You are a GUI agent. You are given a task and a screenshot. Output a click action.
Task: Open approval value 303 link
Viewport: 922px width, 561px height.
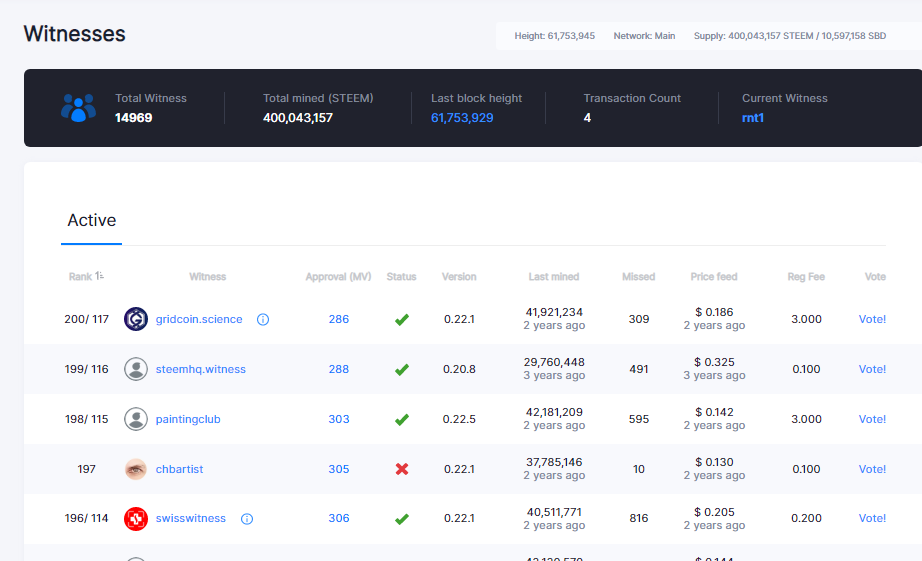339,419
